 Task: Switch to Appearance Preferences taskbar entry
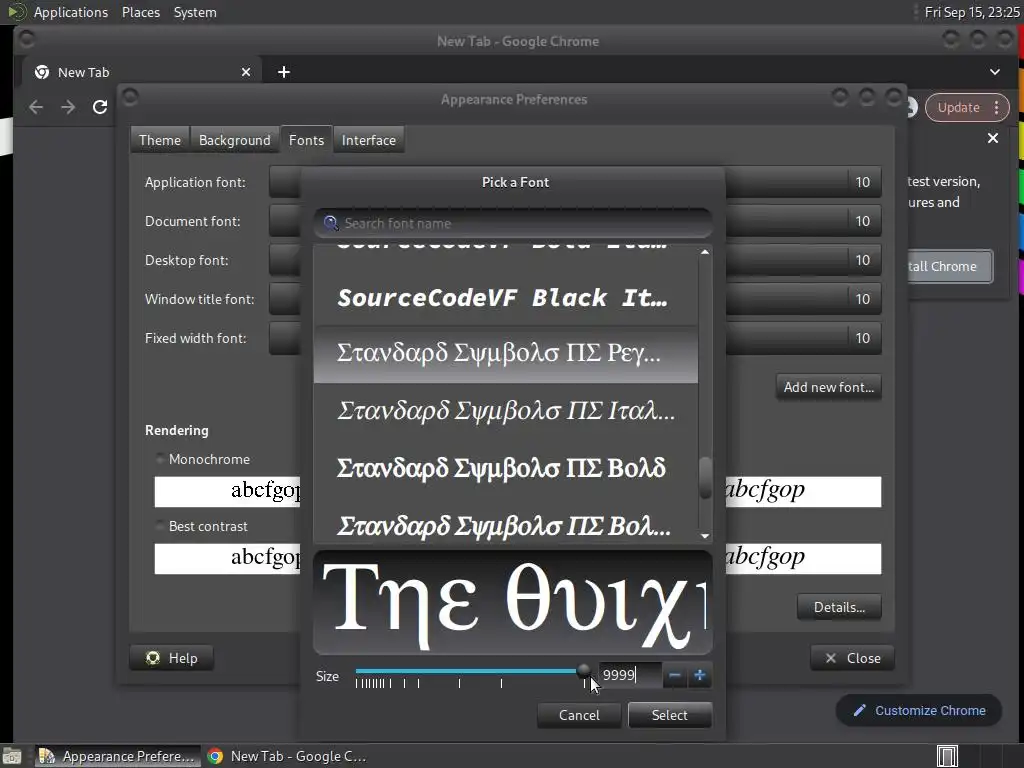coord(118,756)
